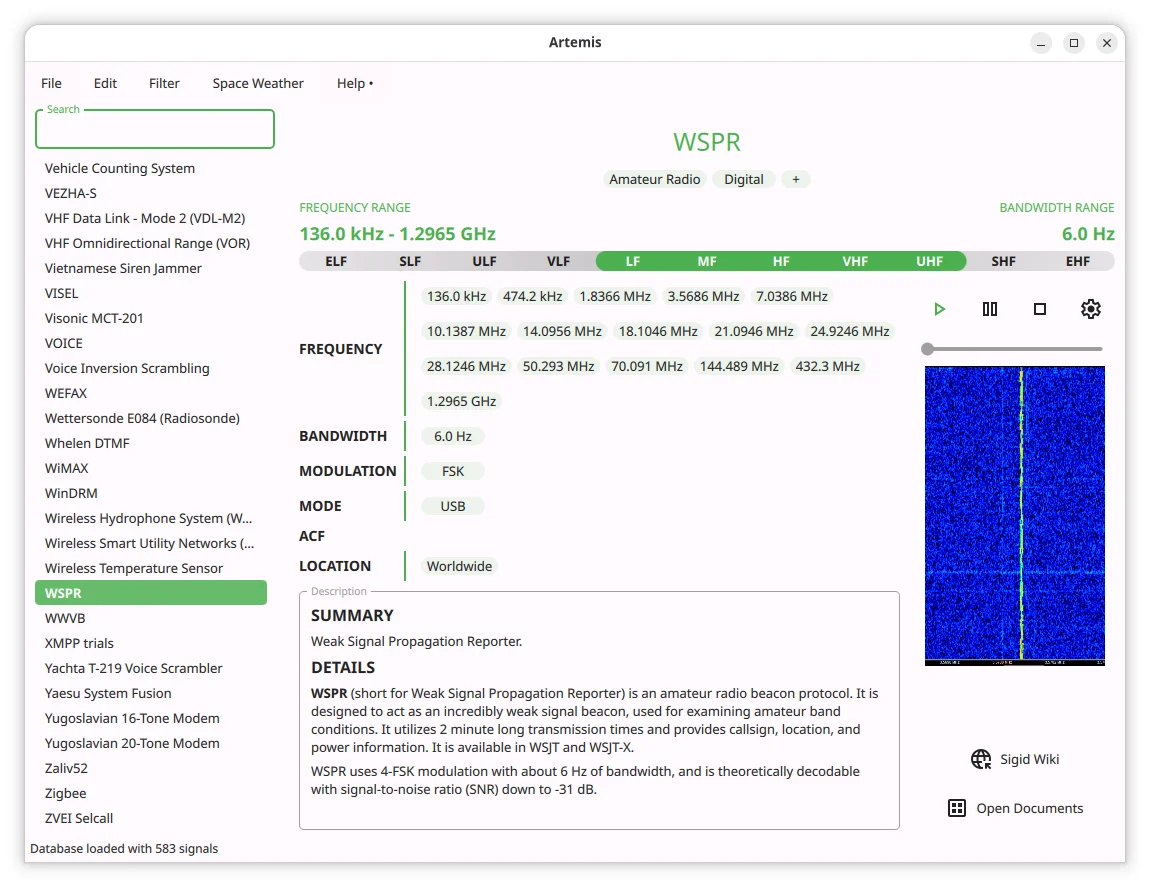
Task: Select Wireless Smart Utility Networks entry
Action: tap(151, 543)
